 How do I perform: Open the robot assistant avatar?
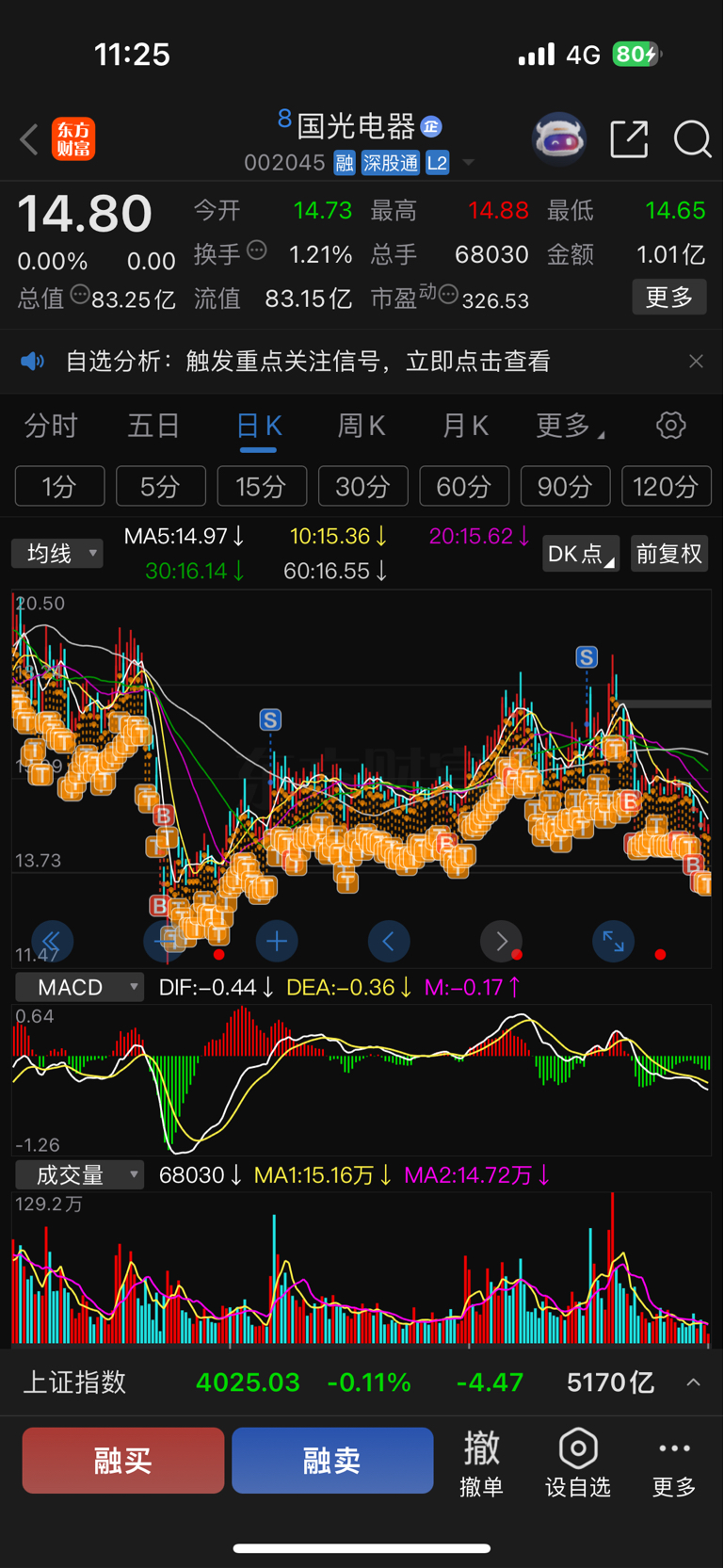(x=559, y=139)
